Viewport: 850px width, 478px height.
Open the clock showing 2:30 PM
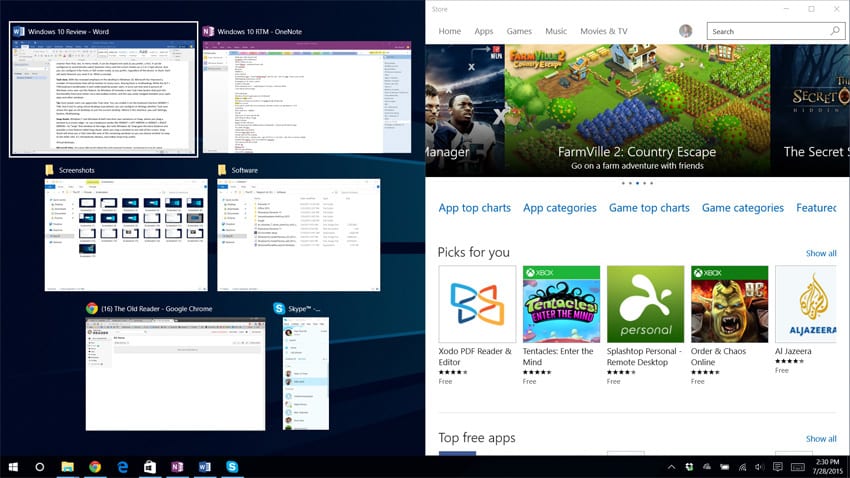pyautogui.click(x=827, y=467)
